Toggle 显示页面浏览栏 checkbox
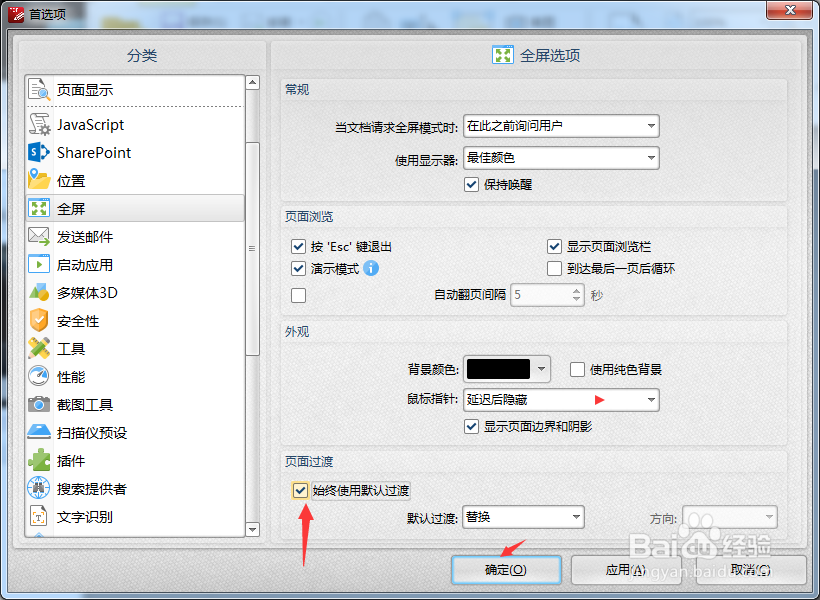 pyautogui.click(x=554, y=246)
